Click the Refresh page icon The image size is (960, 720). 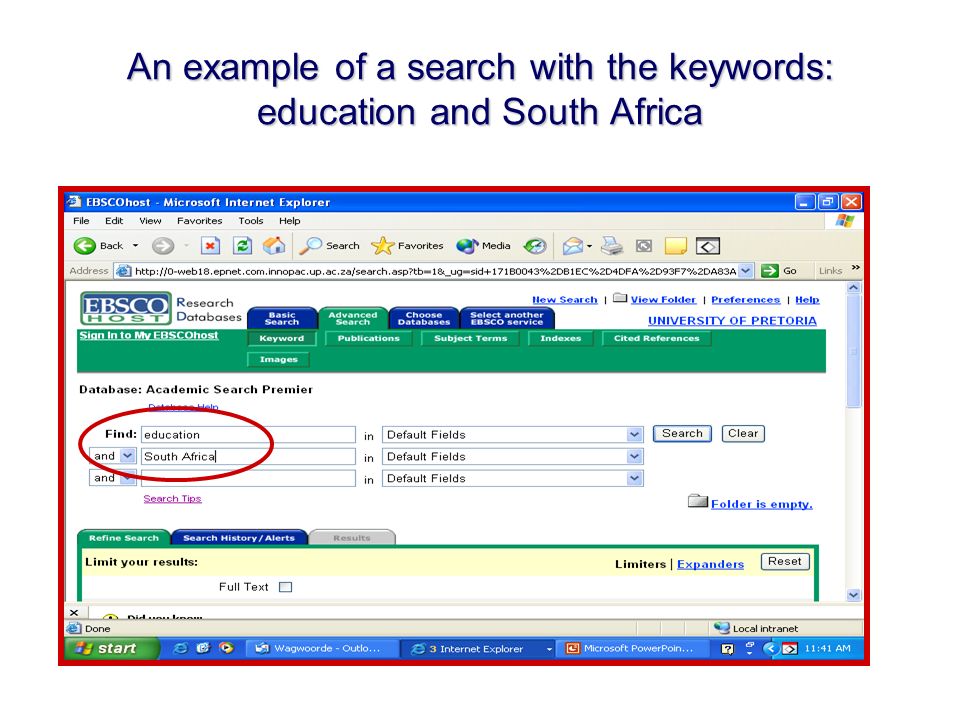[242, 246]
